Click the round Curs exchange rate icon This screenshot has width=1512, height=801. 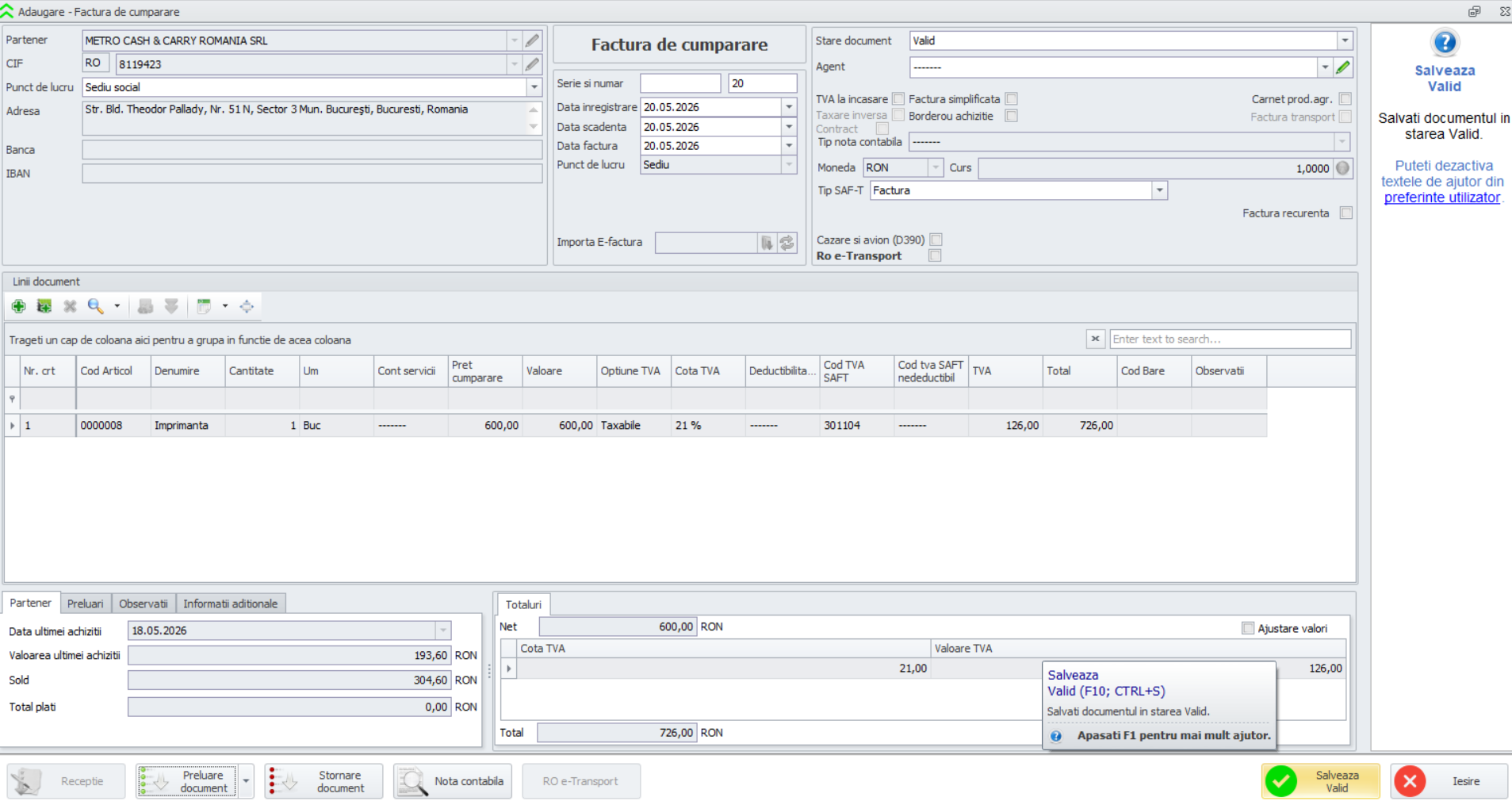pos(1343,168)
